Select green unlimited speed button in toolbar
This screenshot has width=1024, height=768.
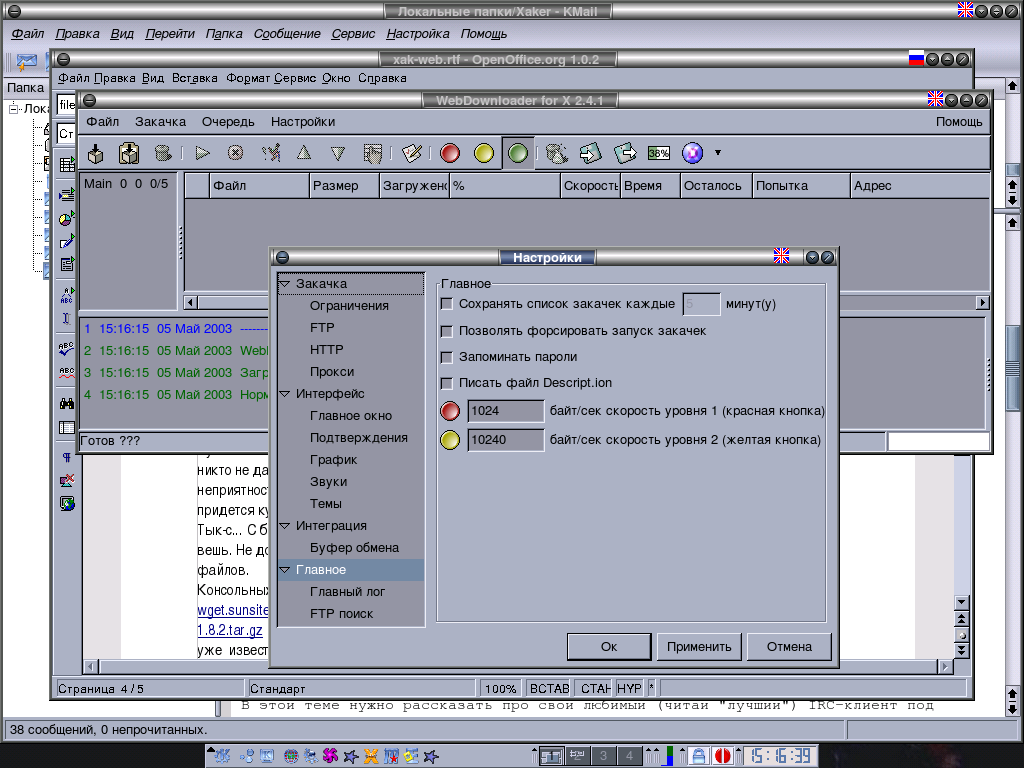[518, 153]
